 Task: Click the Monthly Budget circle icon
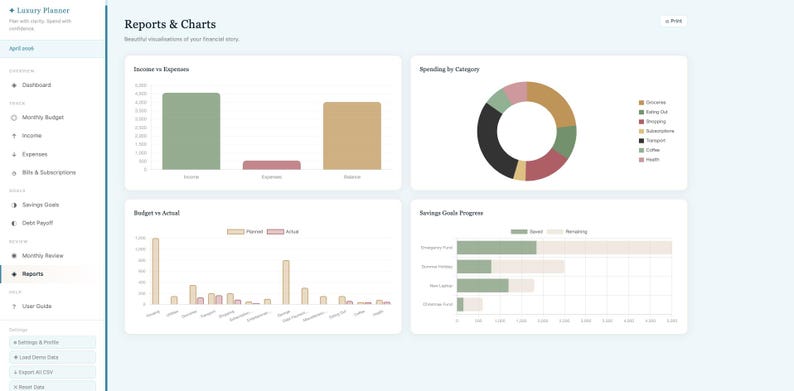click(x=14, y=118)
